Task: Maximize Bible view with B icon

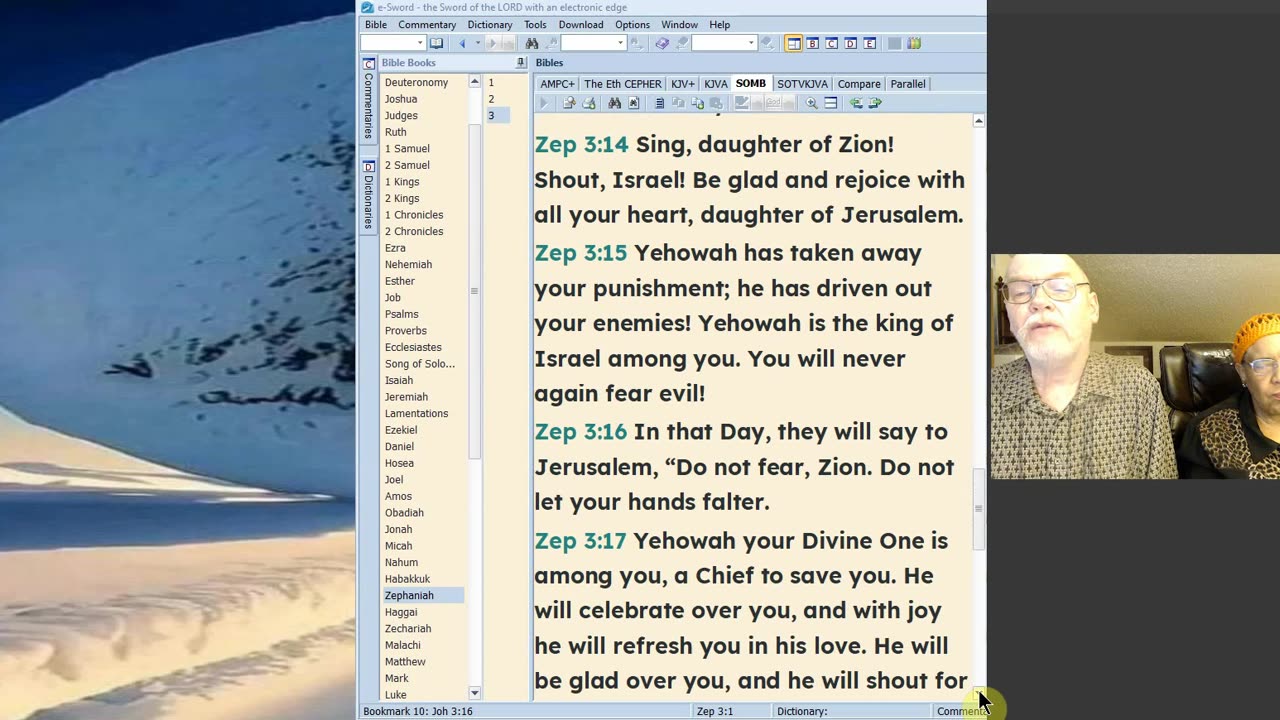Action: 812,43
